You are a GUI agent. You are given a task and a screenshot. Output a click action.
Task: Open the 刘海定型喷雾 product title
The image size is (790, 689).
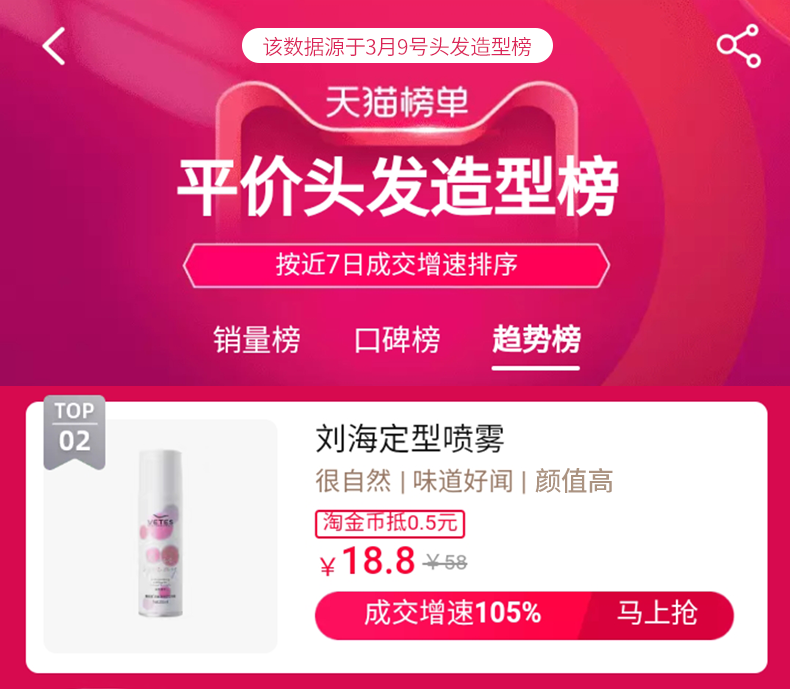coord(410,439)
